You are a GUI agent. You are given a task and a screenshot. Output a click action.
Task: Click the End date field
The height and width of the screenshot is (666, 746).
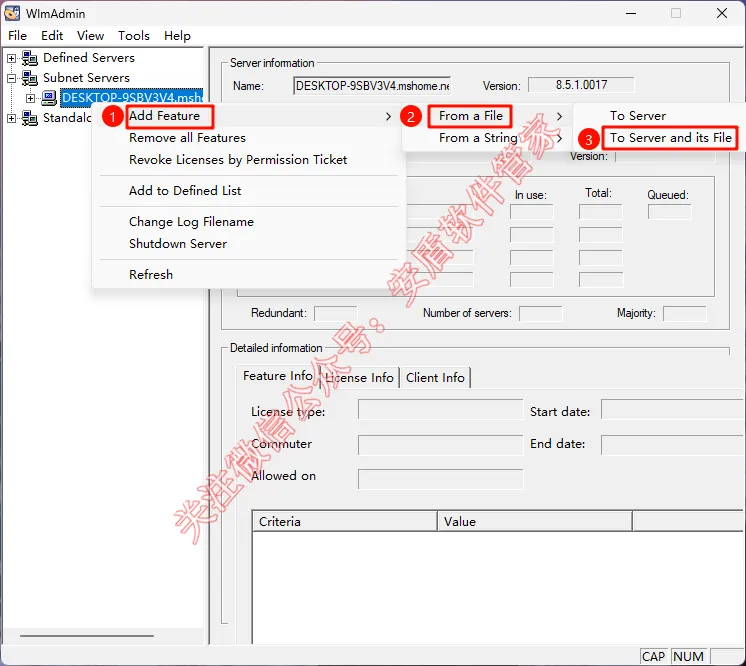(673, 445)
